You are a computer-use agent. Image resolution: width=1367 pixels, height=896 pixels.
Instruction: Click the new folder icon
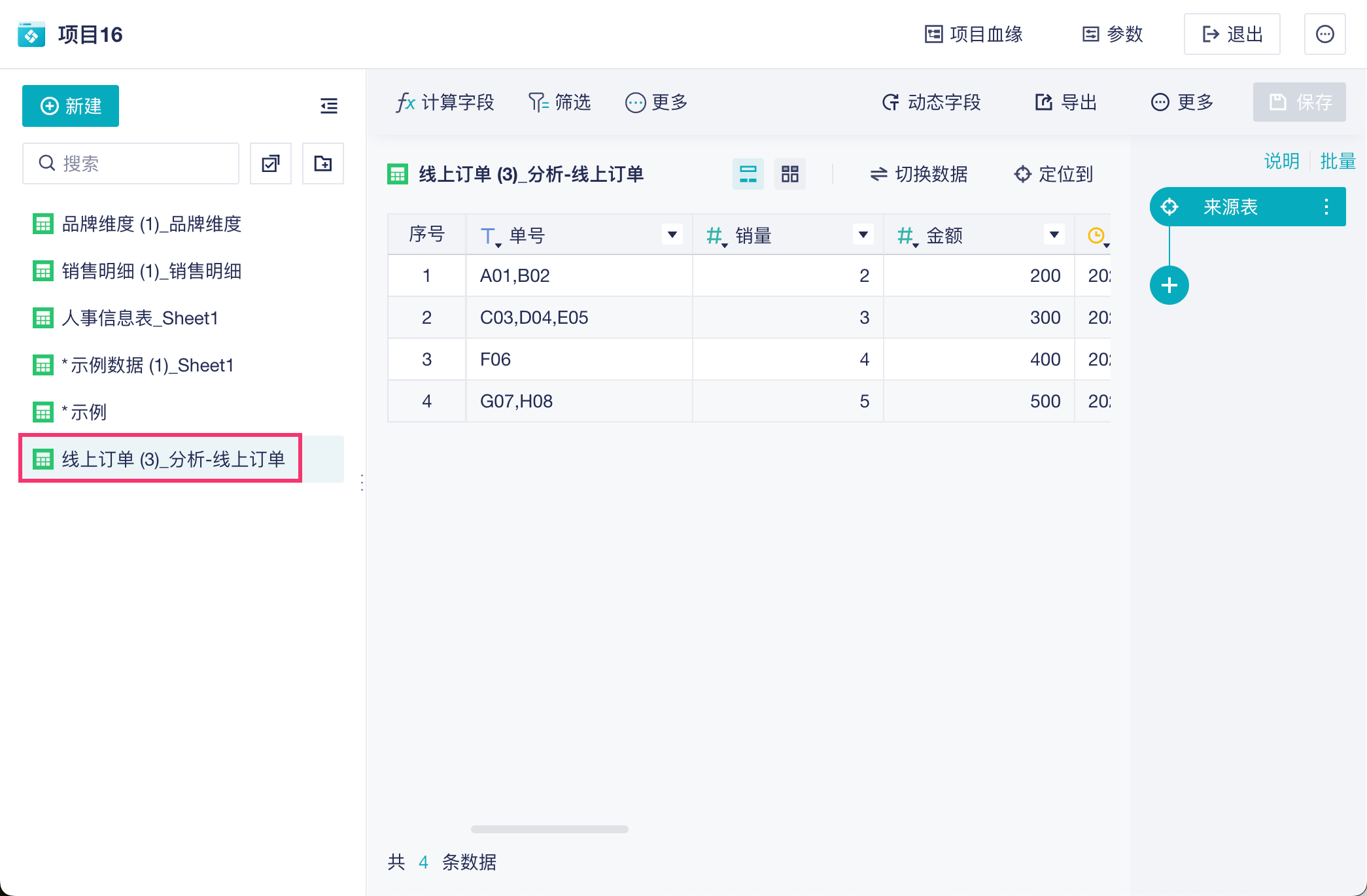(x=323, y=164)
